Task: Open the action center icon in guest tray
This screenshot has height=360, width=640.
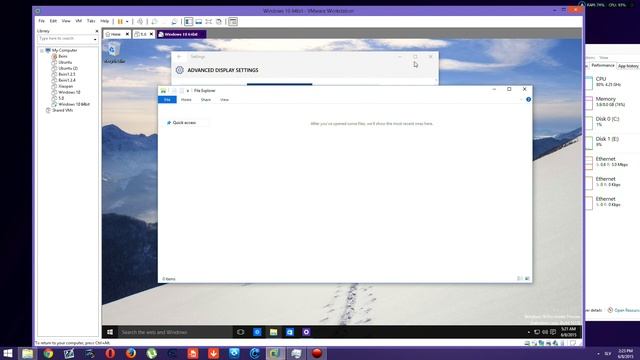Action: click(553, 332)
